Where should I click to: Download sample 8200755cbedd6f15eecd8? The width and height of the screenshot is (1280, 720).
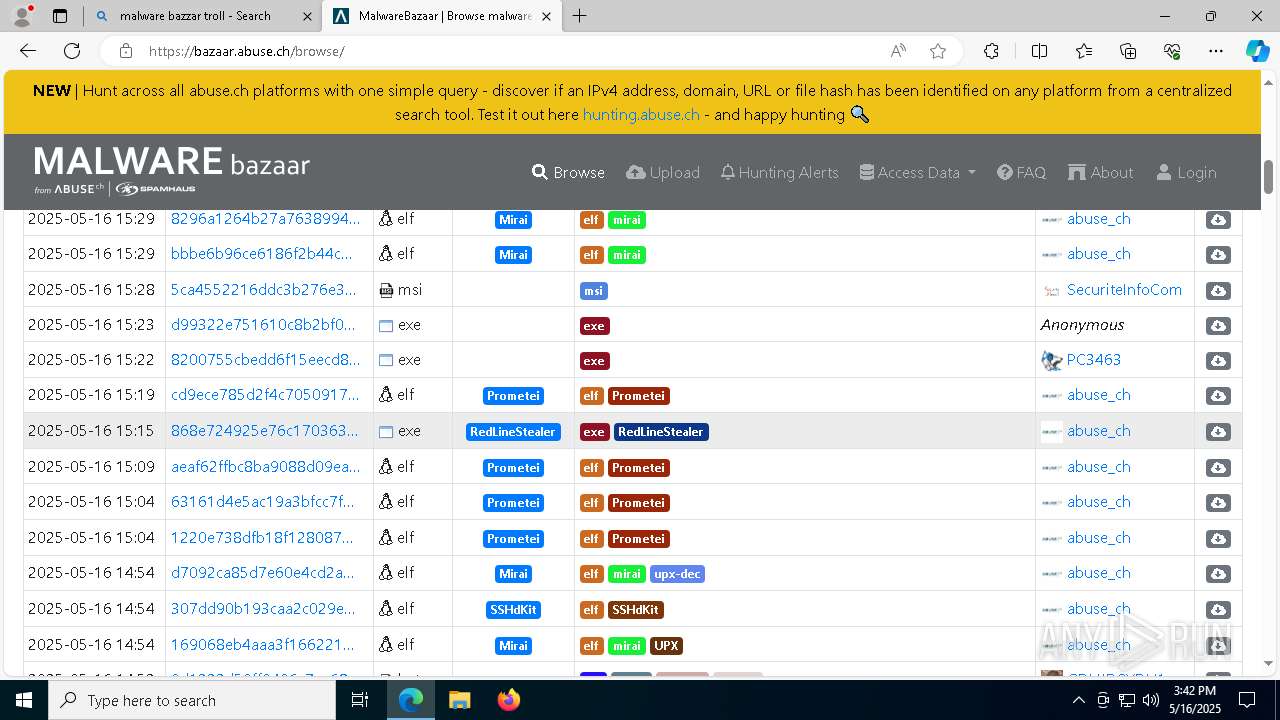pyautogui.click(x=1218, y=361)
